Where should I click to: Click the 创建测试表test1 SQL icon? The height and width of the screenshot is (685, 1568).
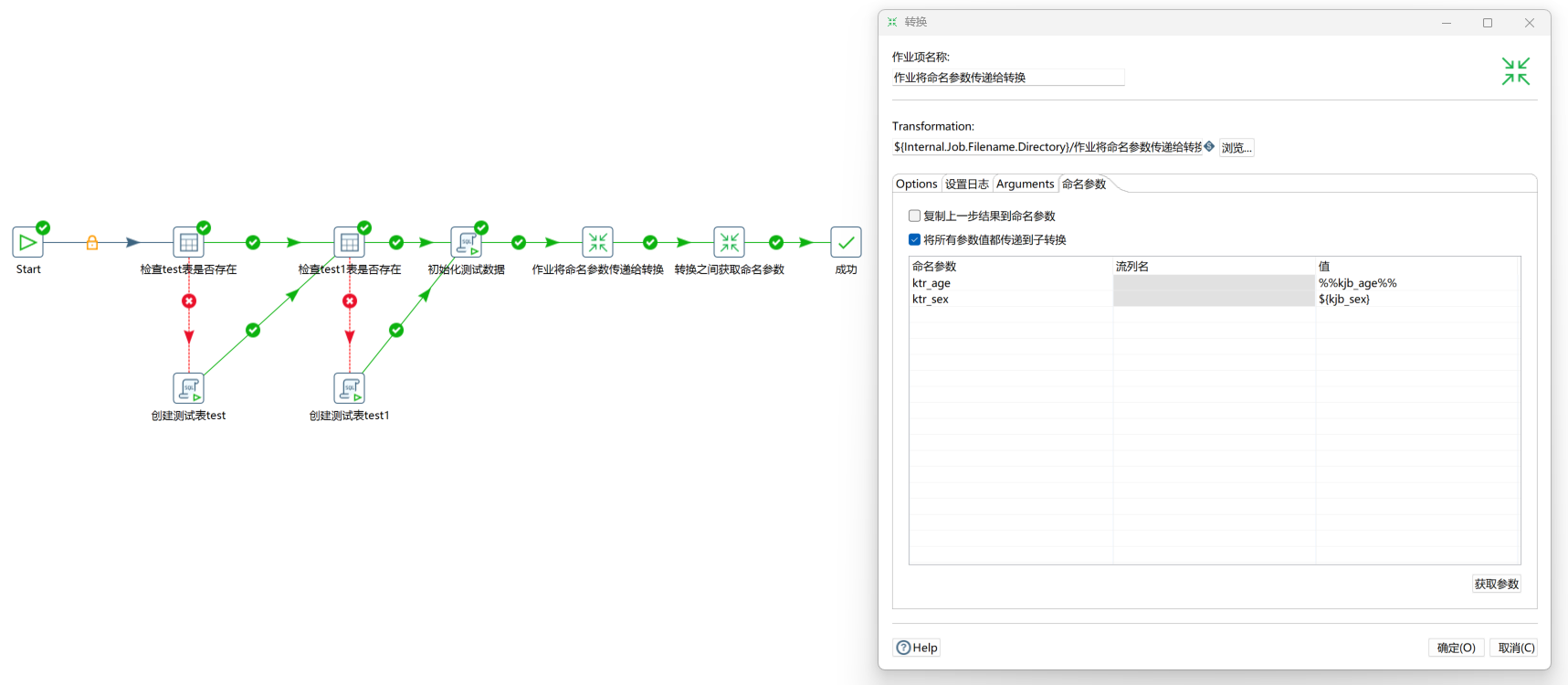(x=349, y=389)
